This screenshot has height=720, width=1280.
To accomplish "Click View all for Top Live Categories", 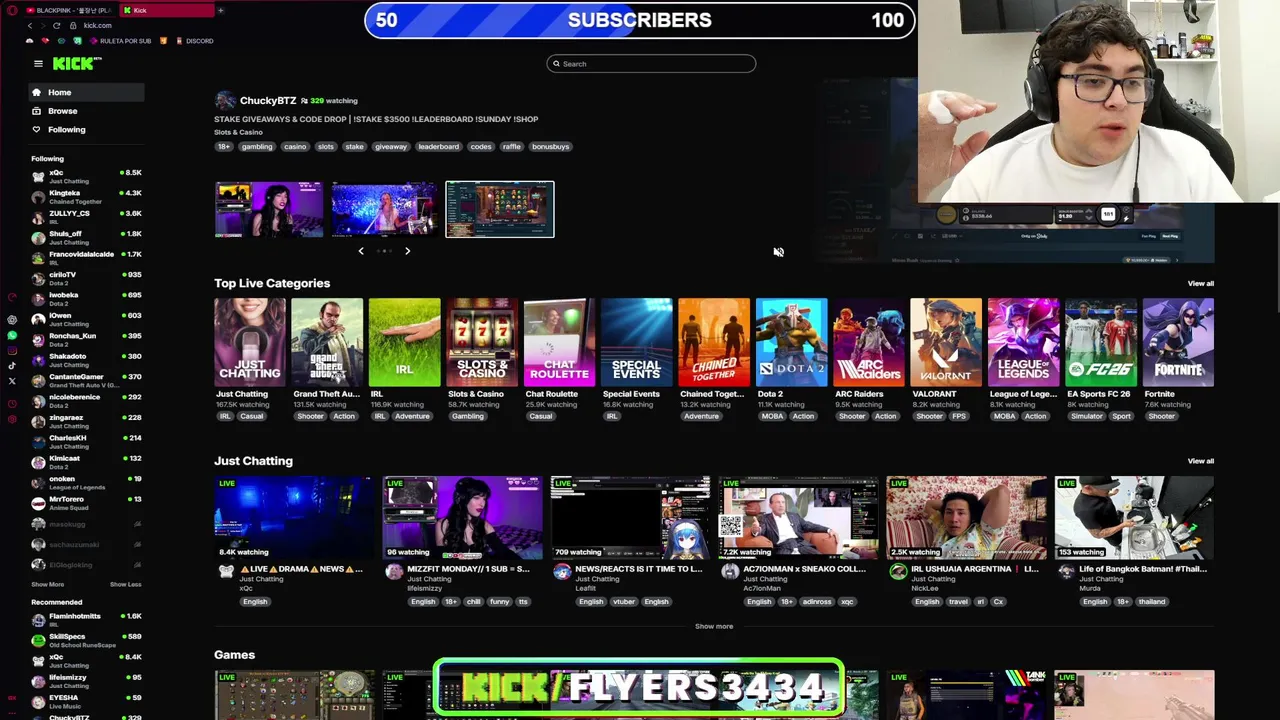I will 1200,284.
